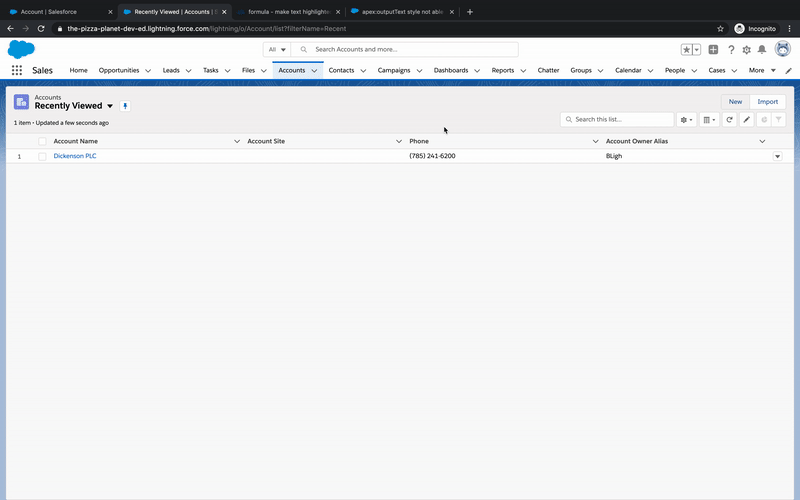Open row actions for Dickenson PLC

tap(777, 156)
